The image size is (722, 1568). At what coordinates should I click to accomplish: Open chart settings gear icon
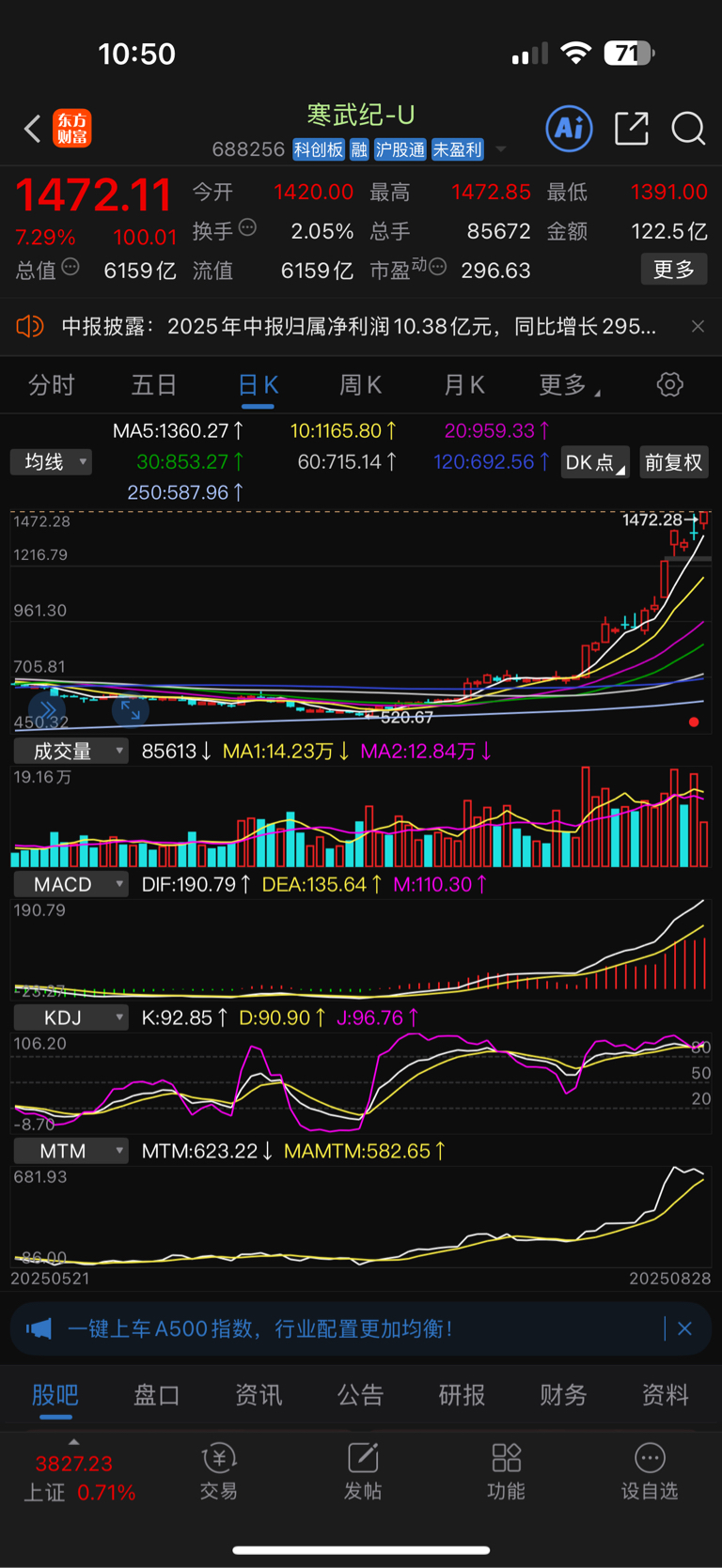670,384
